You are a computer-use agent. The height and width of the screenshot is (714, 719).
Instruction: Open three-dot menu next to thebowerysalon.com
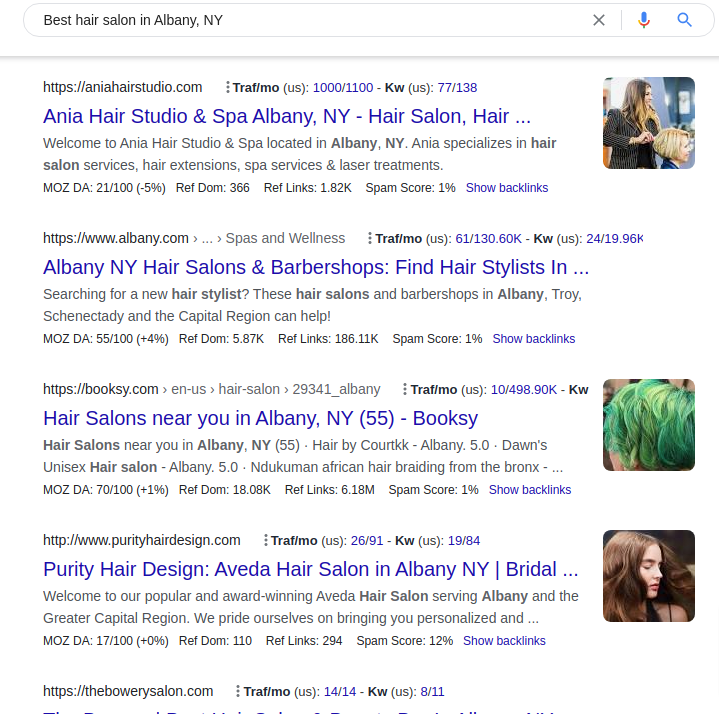tap(238, 691)
